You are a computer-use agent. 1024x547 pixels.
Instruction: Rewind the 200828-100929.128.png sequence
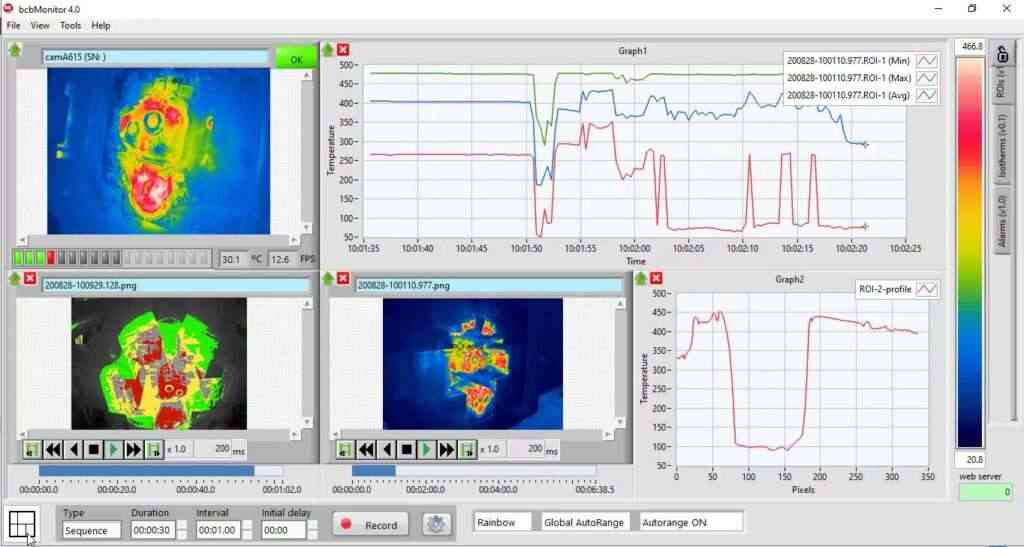coord(52,450)
